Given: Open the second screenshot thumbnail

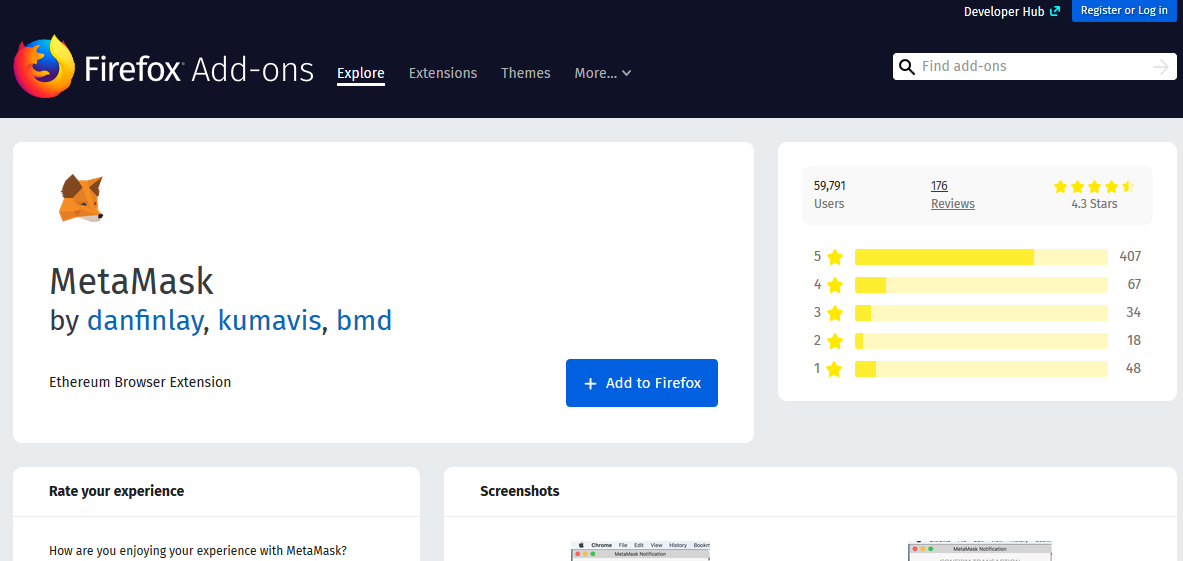Looking at the screenshot, I should click(981, 551).
